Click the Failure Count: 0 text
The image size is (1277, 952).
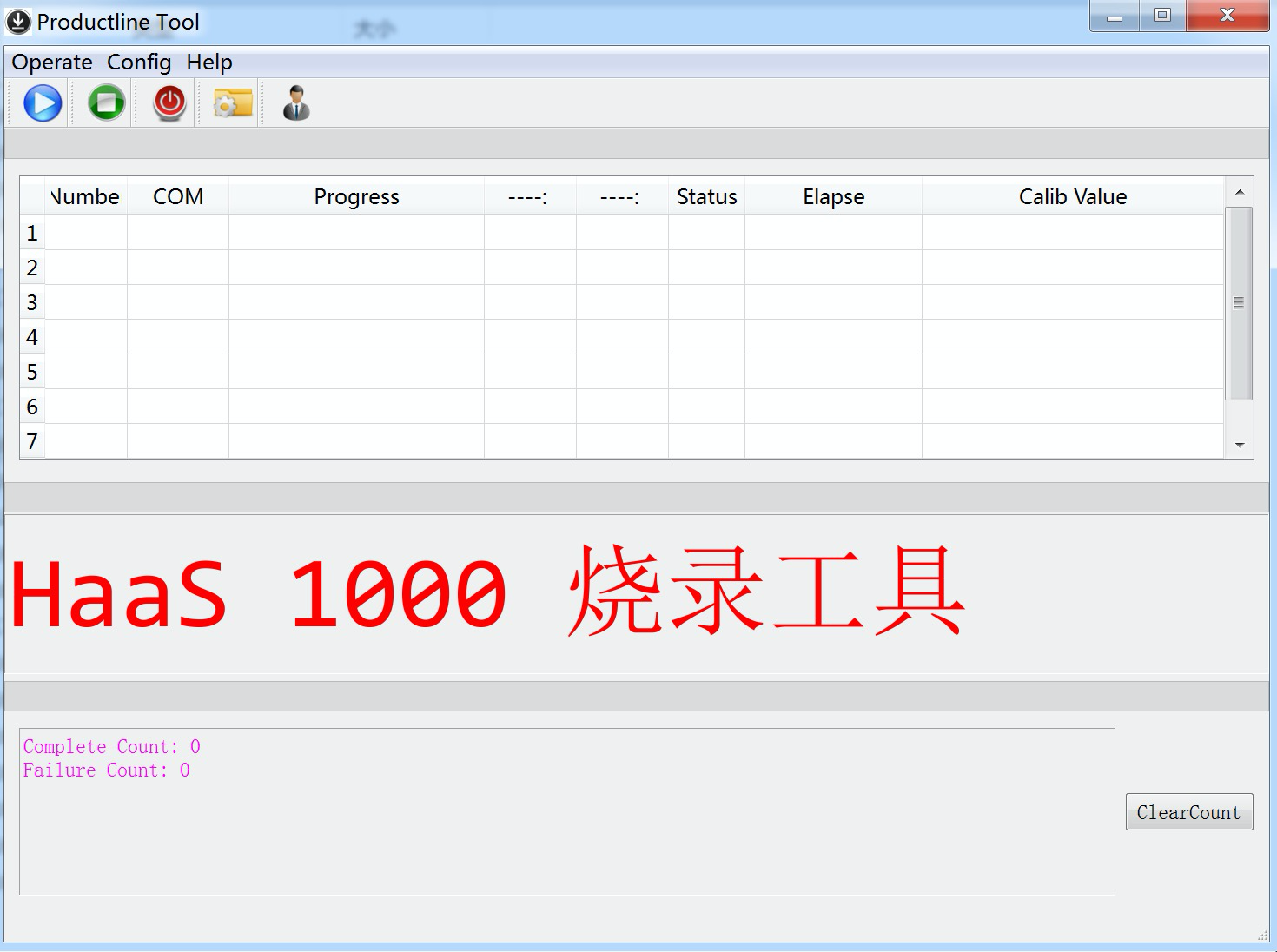[107, 770]
